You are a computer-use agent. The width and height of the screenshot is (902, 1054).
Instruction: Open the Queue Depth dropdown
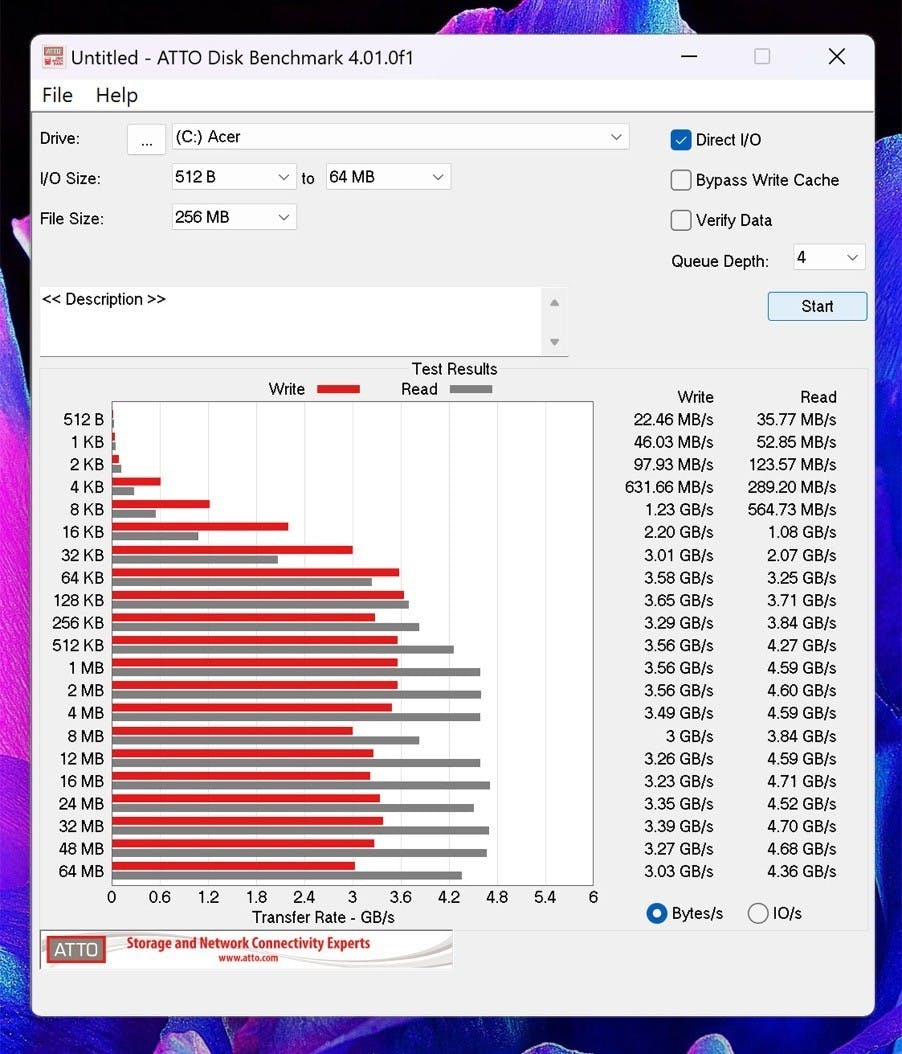tap(829, 257)
